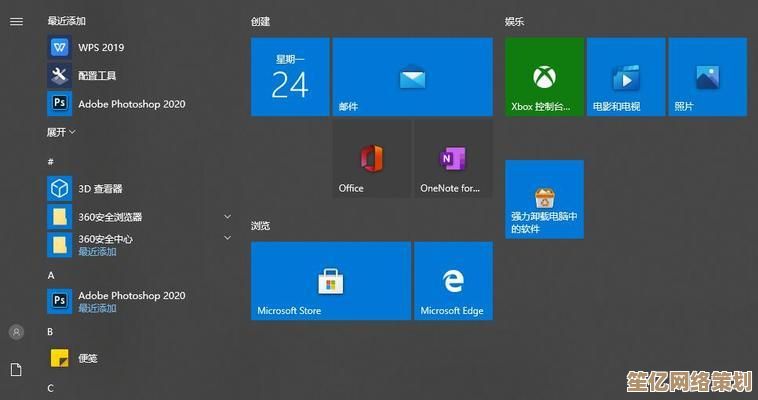Open the Microsoft Store tile
This screenshot has height=400, width=758.
[330, 281]
